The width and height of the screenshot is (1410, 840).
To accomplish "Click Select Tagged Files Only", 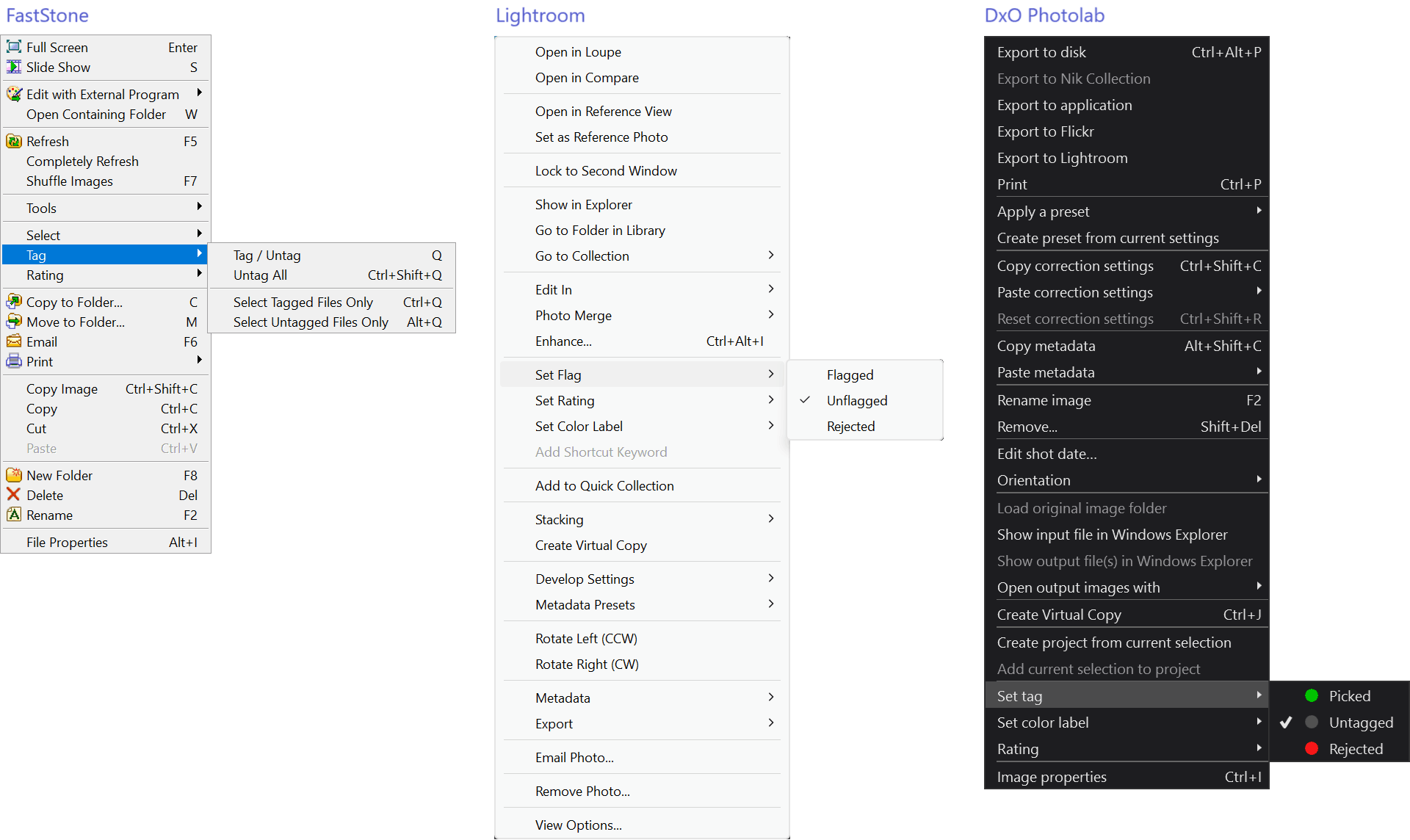I will pos(303,302).
